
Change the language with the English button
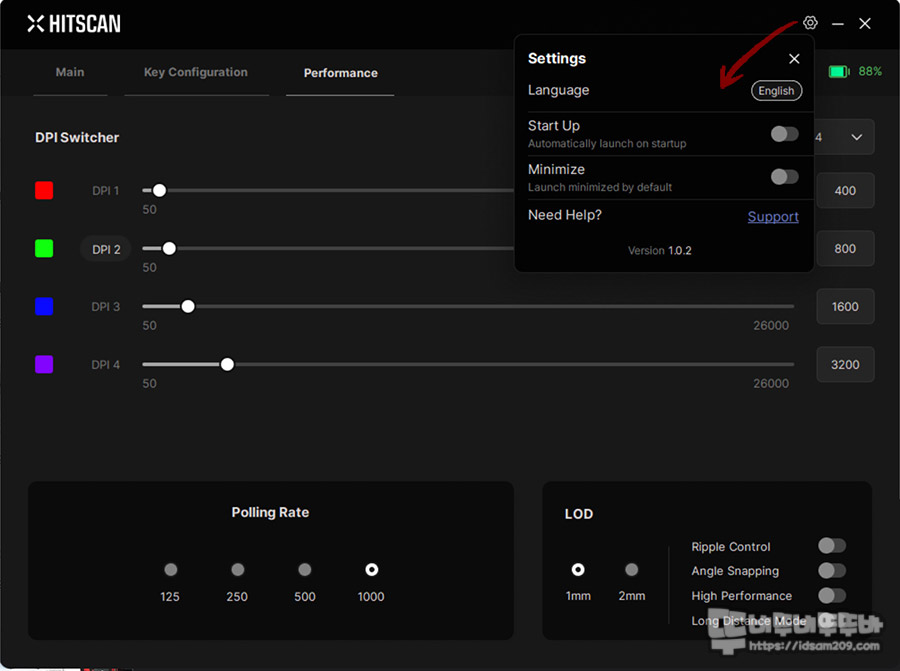(x=776, y=91)
